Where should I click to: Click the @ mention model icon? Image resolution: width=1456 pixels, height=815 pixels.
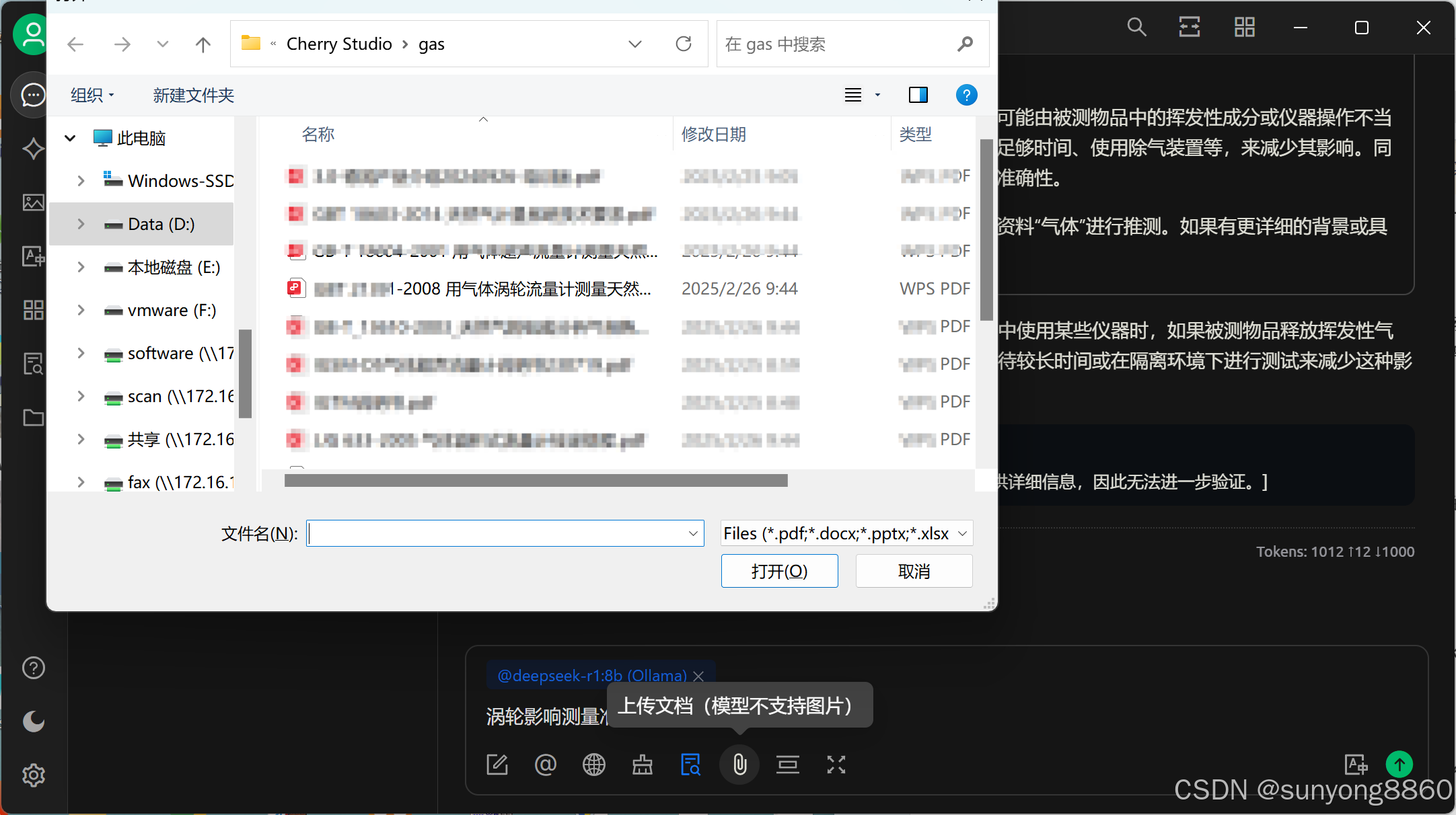[x=545, y=765]
